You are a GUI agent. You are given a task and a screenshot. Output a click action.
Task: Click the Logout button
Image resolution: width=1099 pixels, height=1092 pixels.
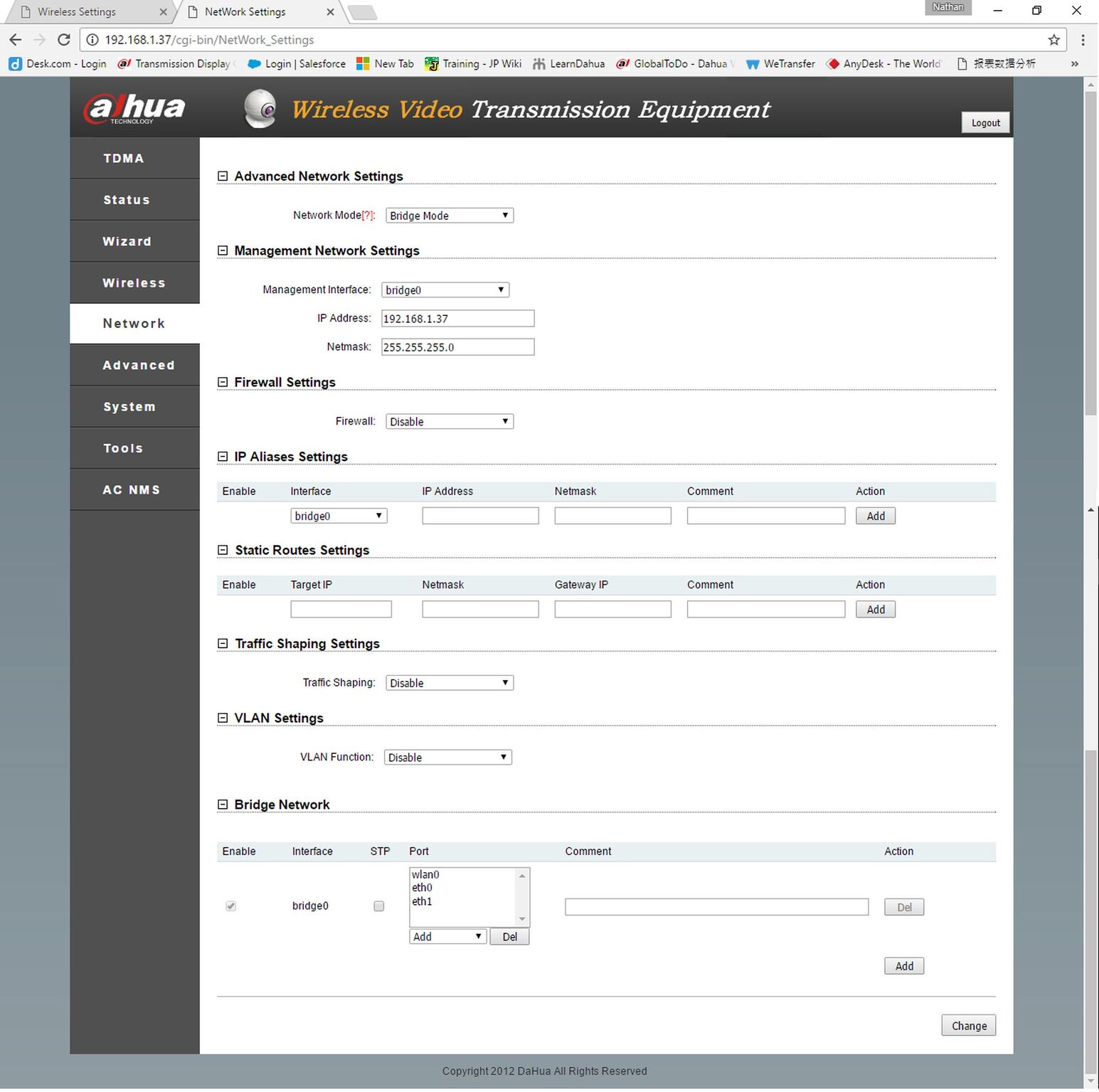coord(985,122)
